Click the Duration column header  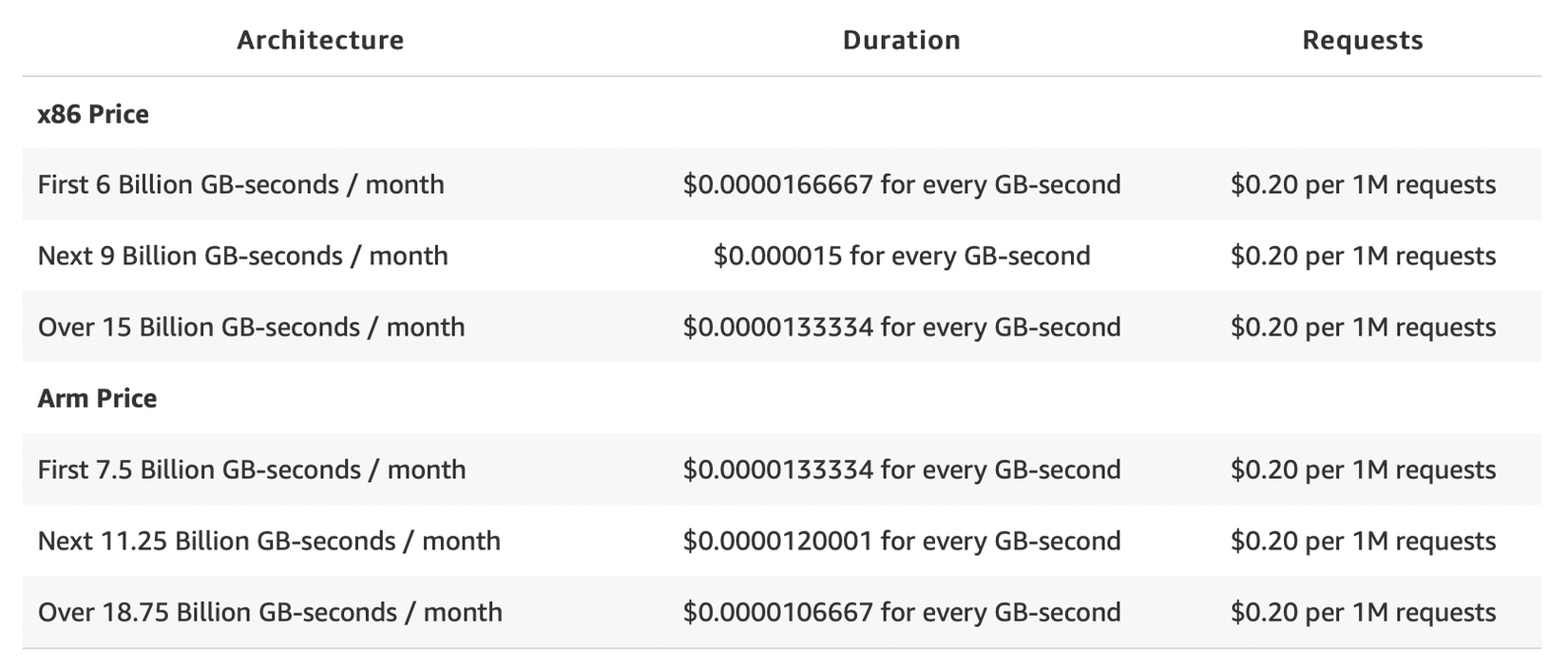tap(901, 40)
